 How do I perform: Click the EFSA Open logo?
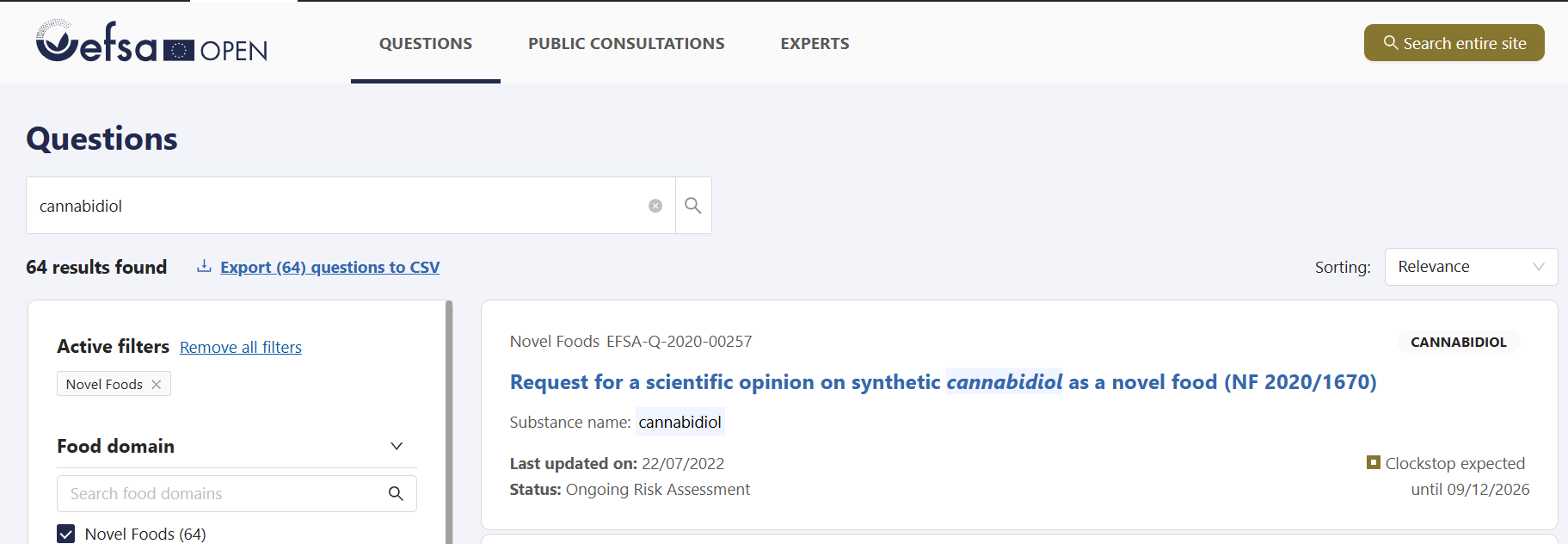tap(151, 43)
